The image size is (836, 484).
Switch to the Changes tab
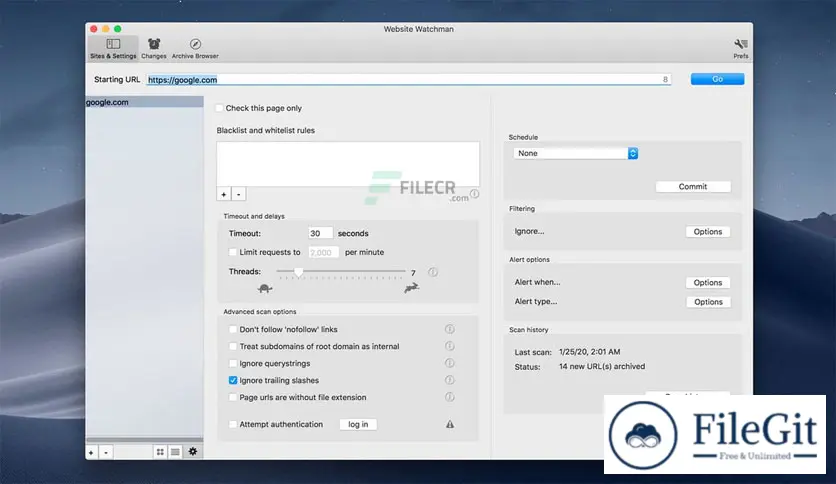pos(154,48)
